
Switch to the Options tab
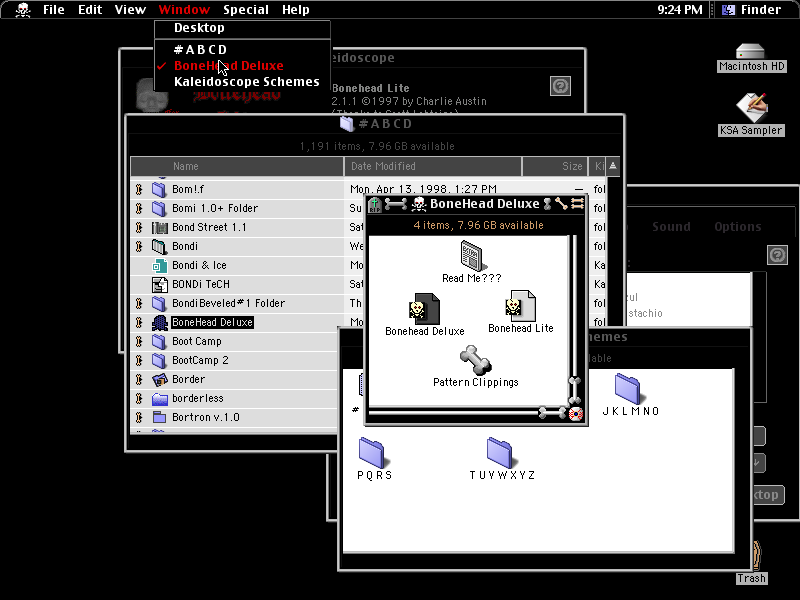pos(738,227)
